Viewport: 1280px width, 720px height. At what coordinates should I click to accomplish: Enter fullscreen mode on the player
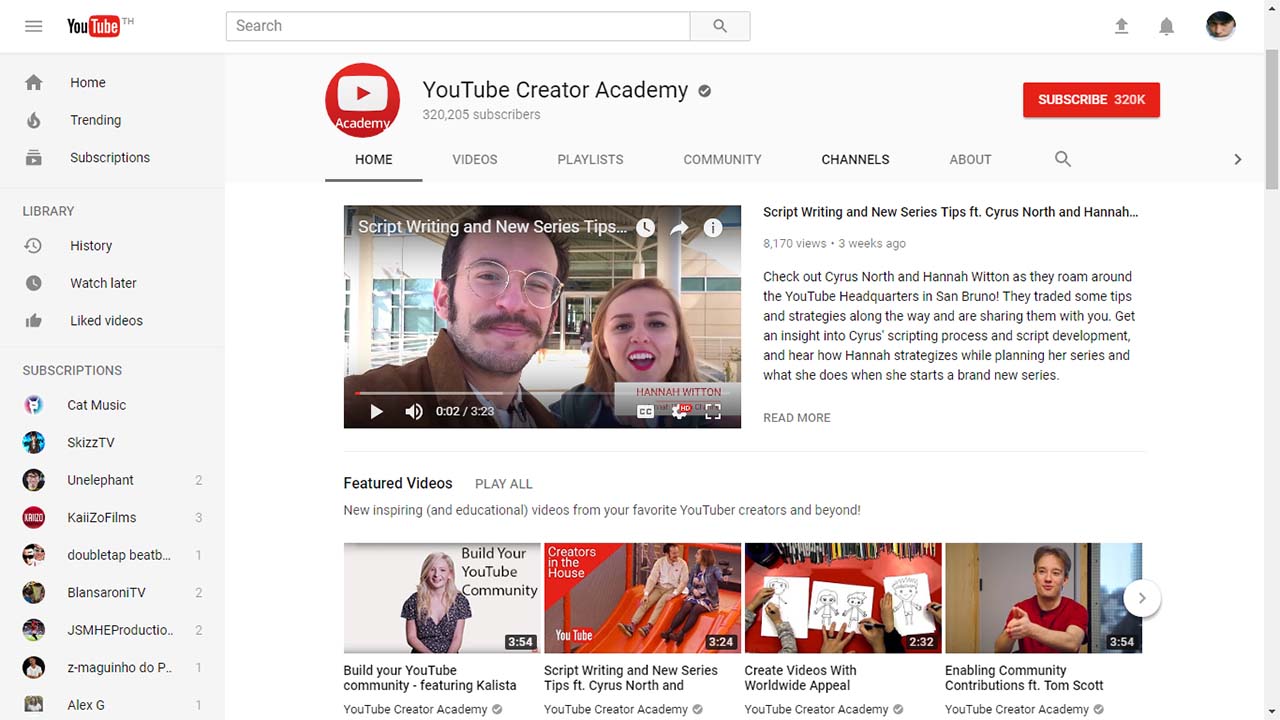713,411
